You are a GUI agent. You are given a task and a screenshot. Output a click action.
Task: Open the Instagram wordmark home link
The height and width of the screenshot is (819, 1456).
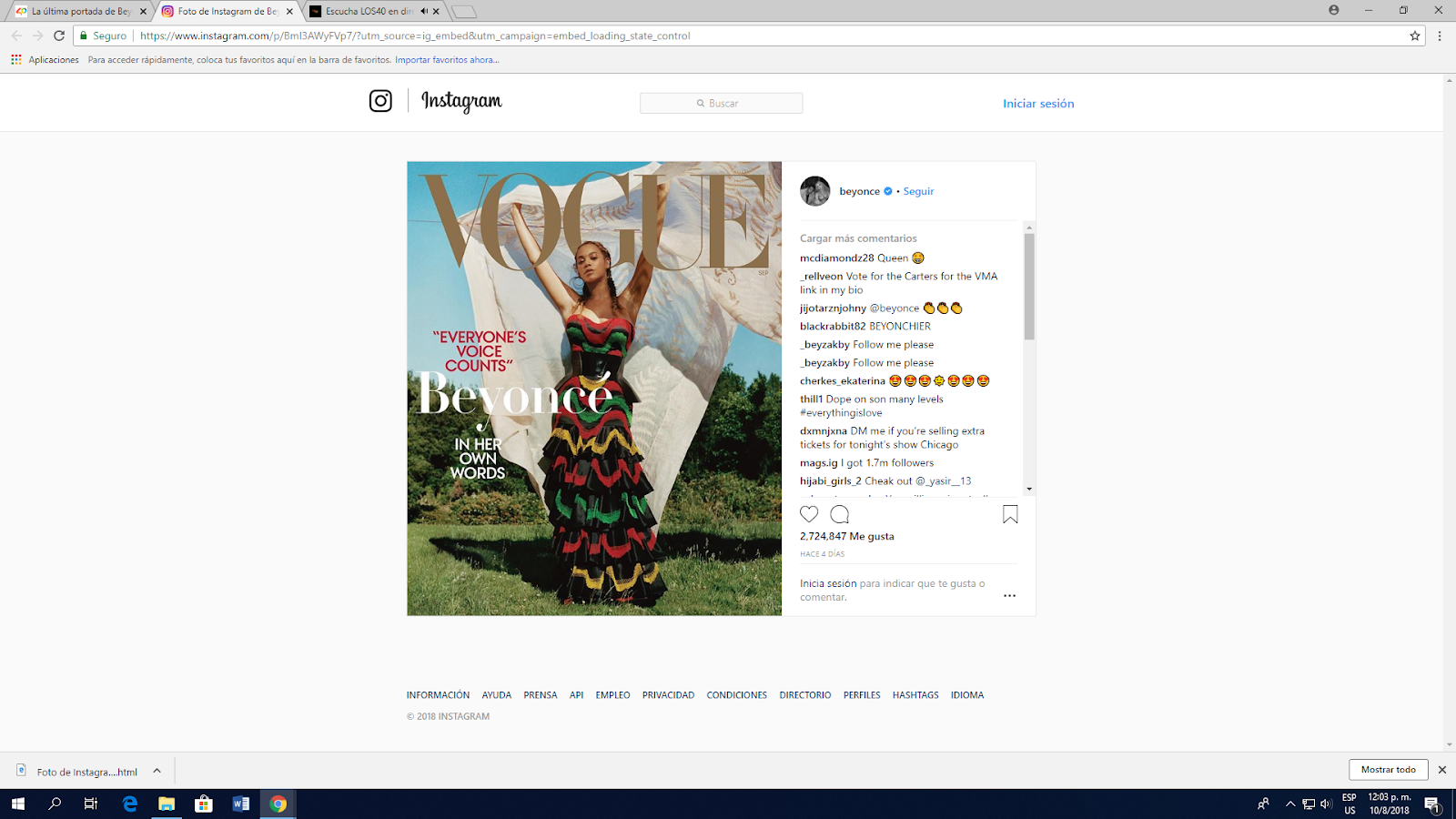[x=461, y=101]
